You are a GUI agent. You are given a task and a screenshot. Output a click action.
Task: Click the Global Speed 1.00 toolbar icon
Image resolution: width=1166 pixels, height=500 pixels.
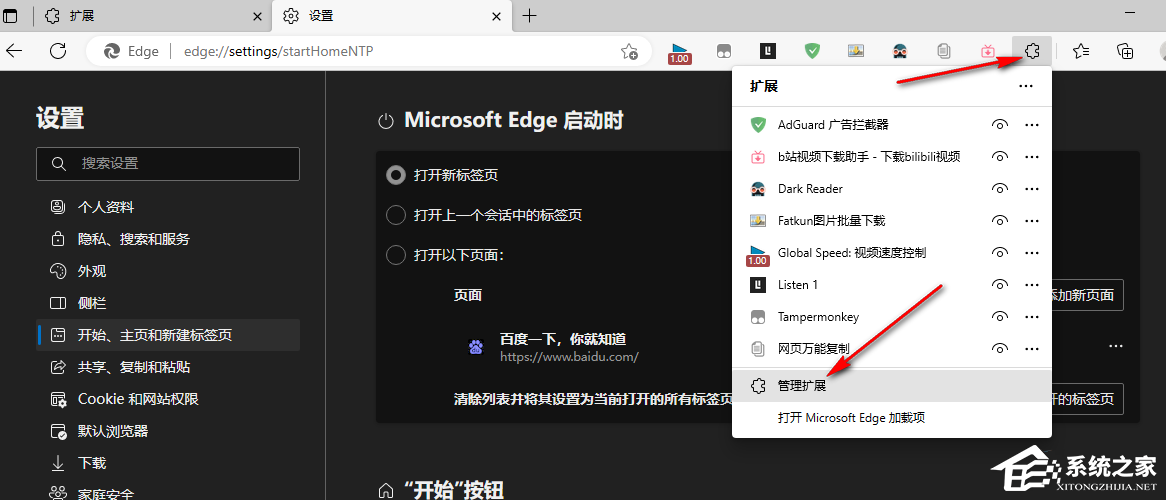(680, 52)
